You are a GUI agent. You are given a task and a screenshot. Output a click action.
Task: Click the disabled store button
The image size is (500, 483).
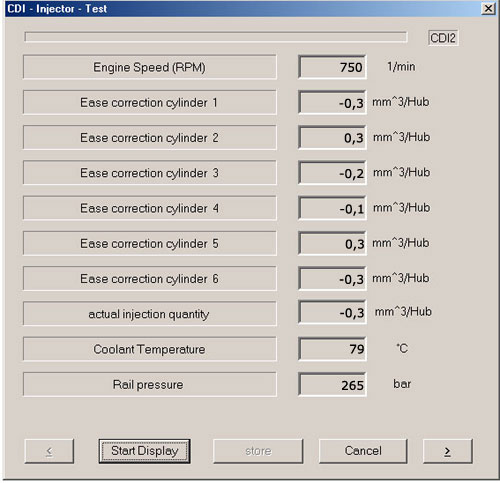[258, 451]
